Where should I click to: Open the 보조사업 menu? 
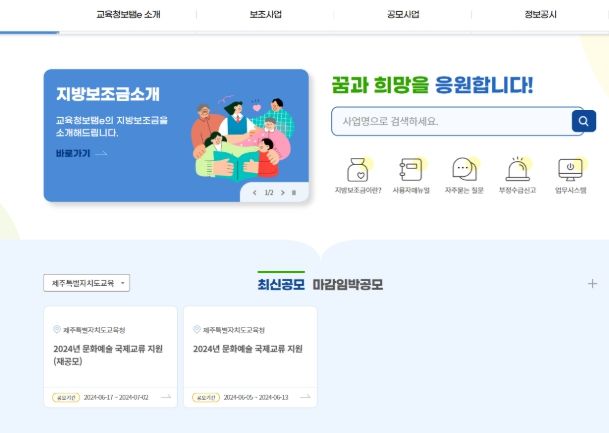265,15
